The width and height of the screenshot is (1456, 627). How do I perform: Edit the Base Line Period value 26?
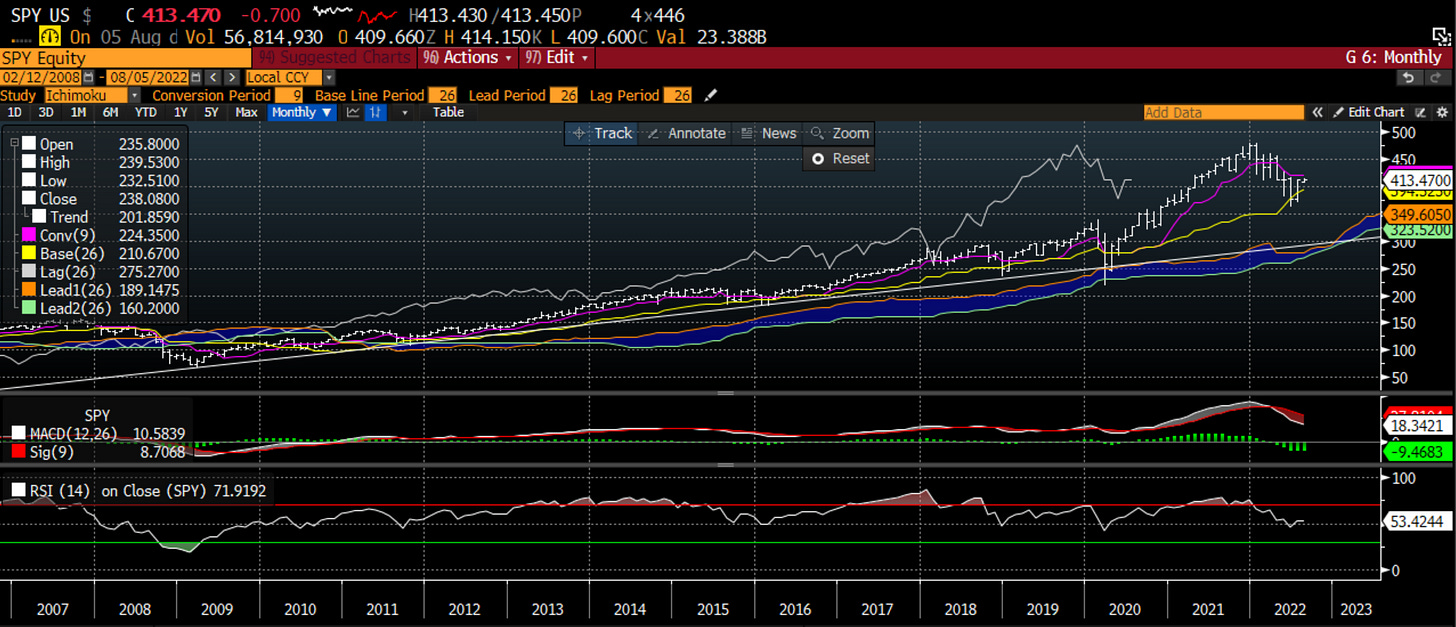[x=443, y=95]
